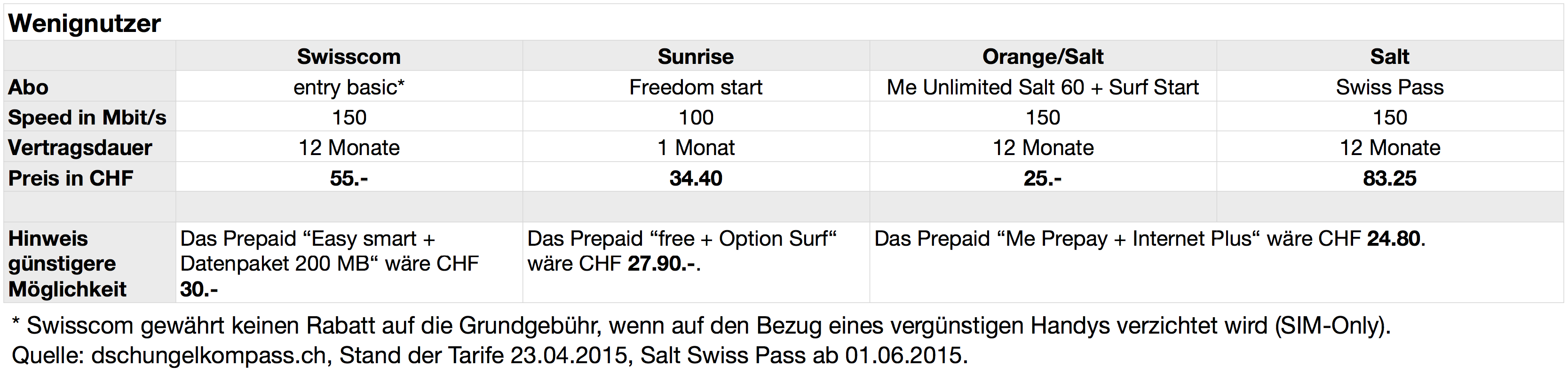
Task: Select the Easy smart prepaid hint cell
Action: pyautogui.click(x=349, y=263)
